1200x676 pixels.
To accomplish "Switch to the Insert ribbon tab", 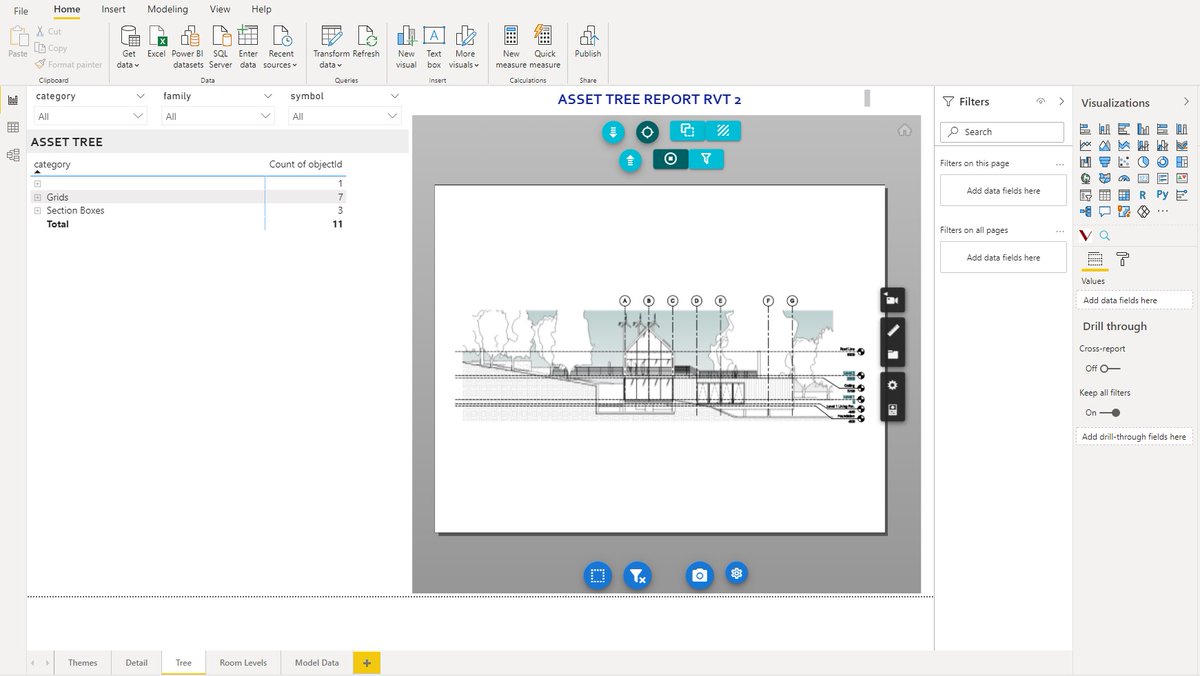I will click(113, 9).
